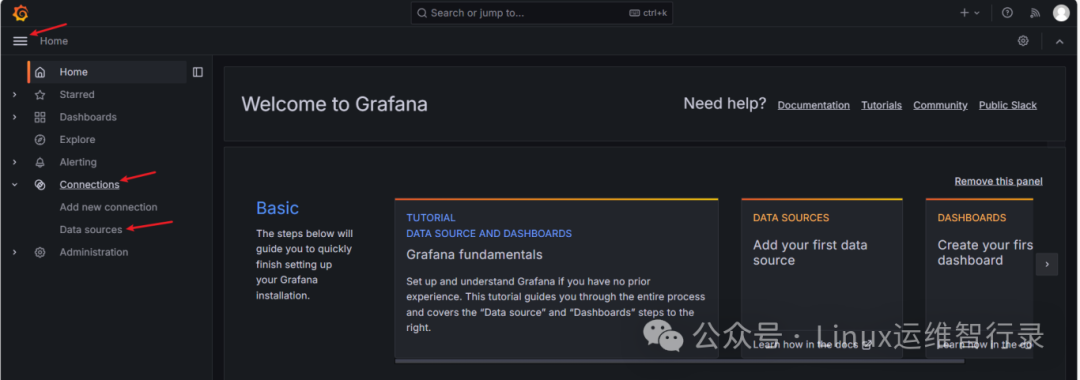Screen dimensions: 1080x380
Task: Click the Alerting bell icon
Action: click(40, 162)
